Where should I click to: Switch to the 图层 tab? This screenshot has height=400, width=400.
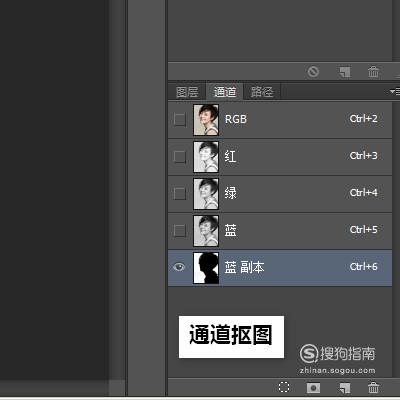point(187,92)
